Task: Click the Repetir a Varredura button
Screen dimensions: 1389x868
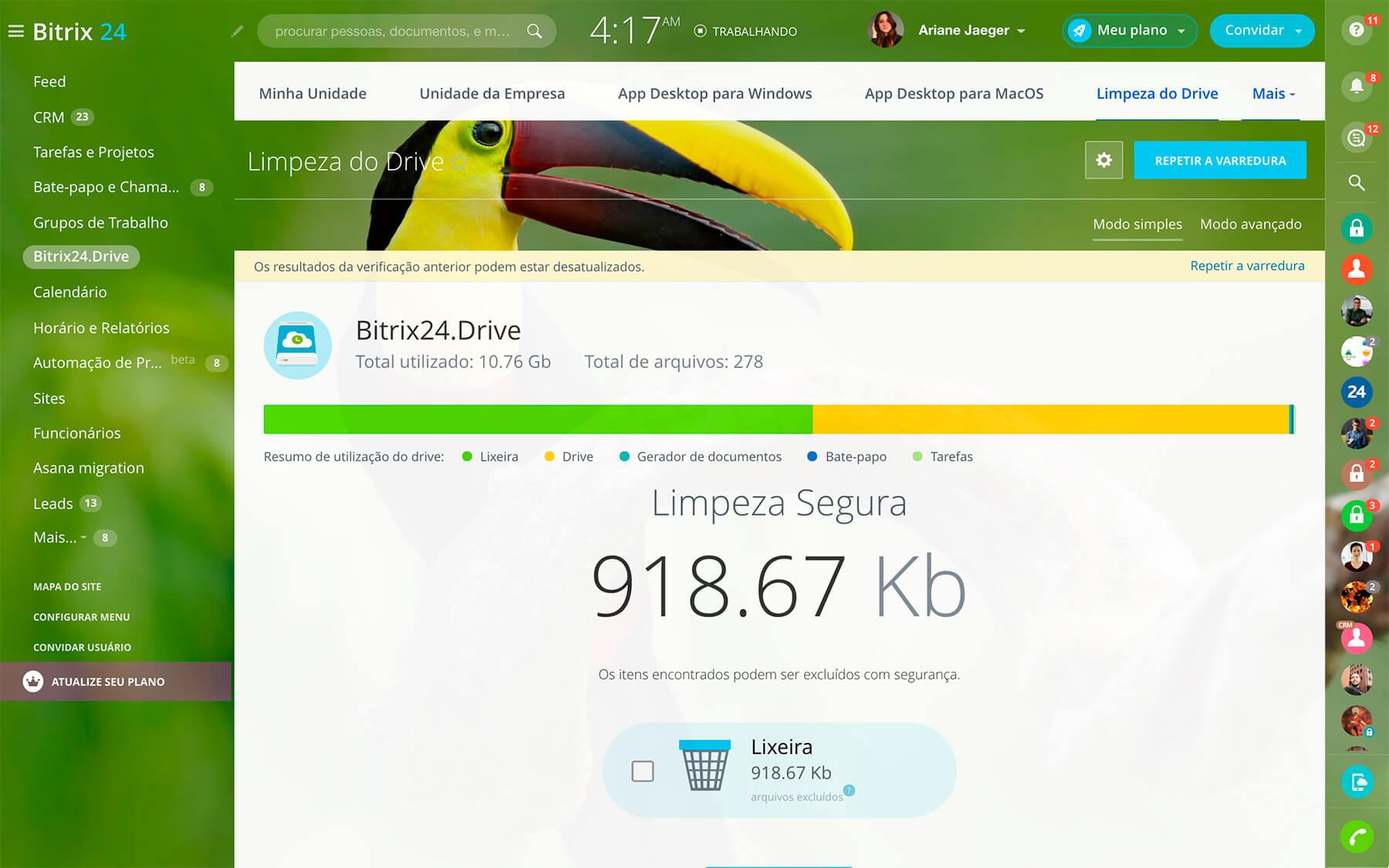Action: coord(1219,160)
